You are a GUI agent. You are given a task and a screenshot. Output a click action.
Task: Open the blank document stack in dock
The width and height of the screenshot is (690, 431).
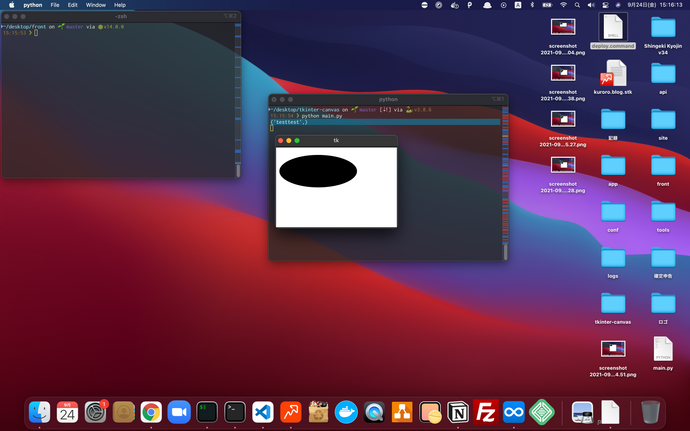pos(610,413)
